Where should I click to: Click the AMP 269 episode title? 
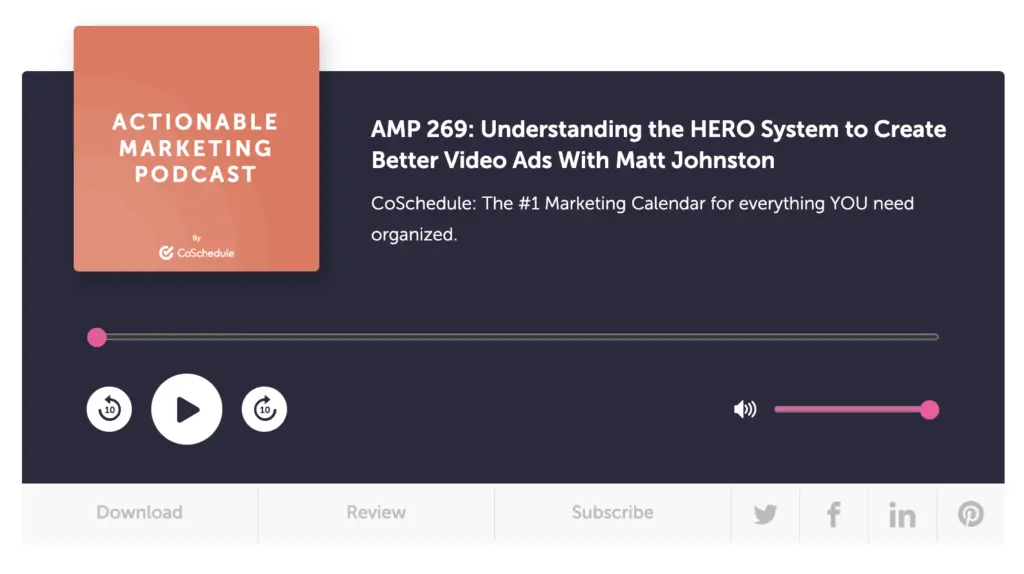coord(658,144)
